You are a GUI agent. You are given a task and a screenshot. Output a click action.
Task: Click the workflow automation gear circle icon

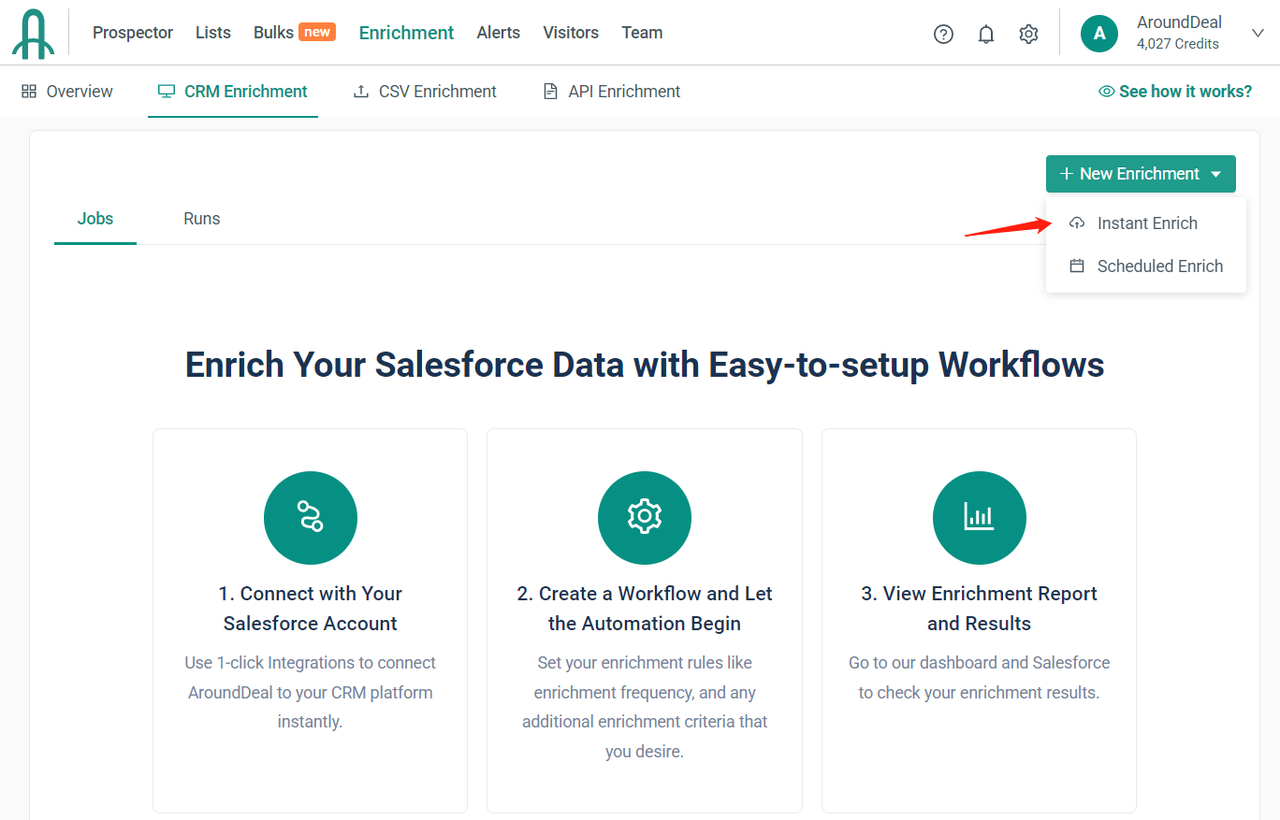(644, 517)
